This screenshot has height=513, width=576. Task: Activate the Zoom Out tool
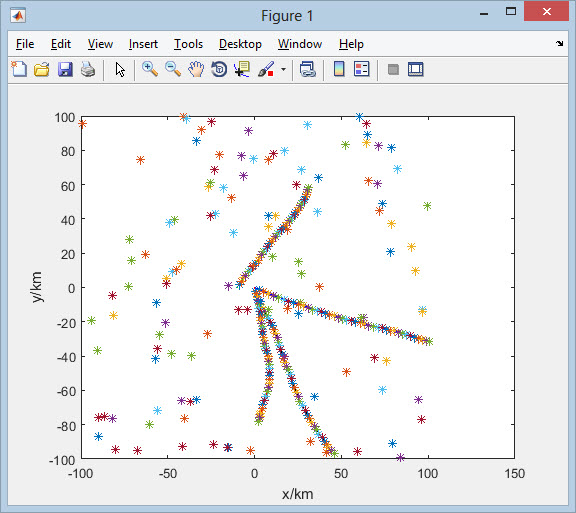click(x=173, y=69)
